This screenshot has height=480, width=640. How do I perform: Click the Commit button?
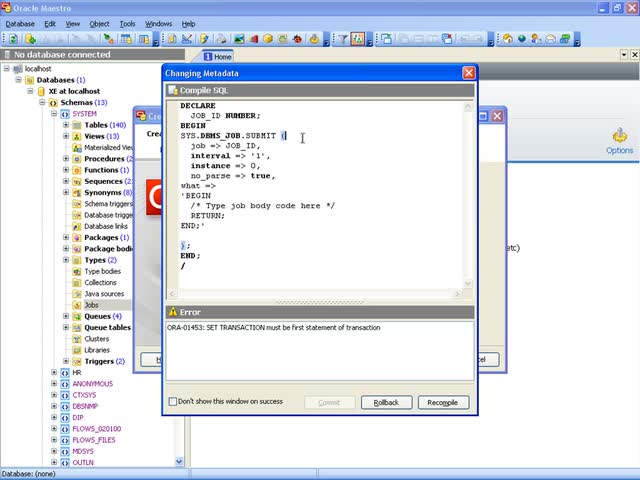pyautogui.click(x=329, y=402)
